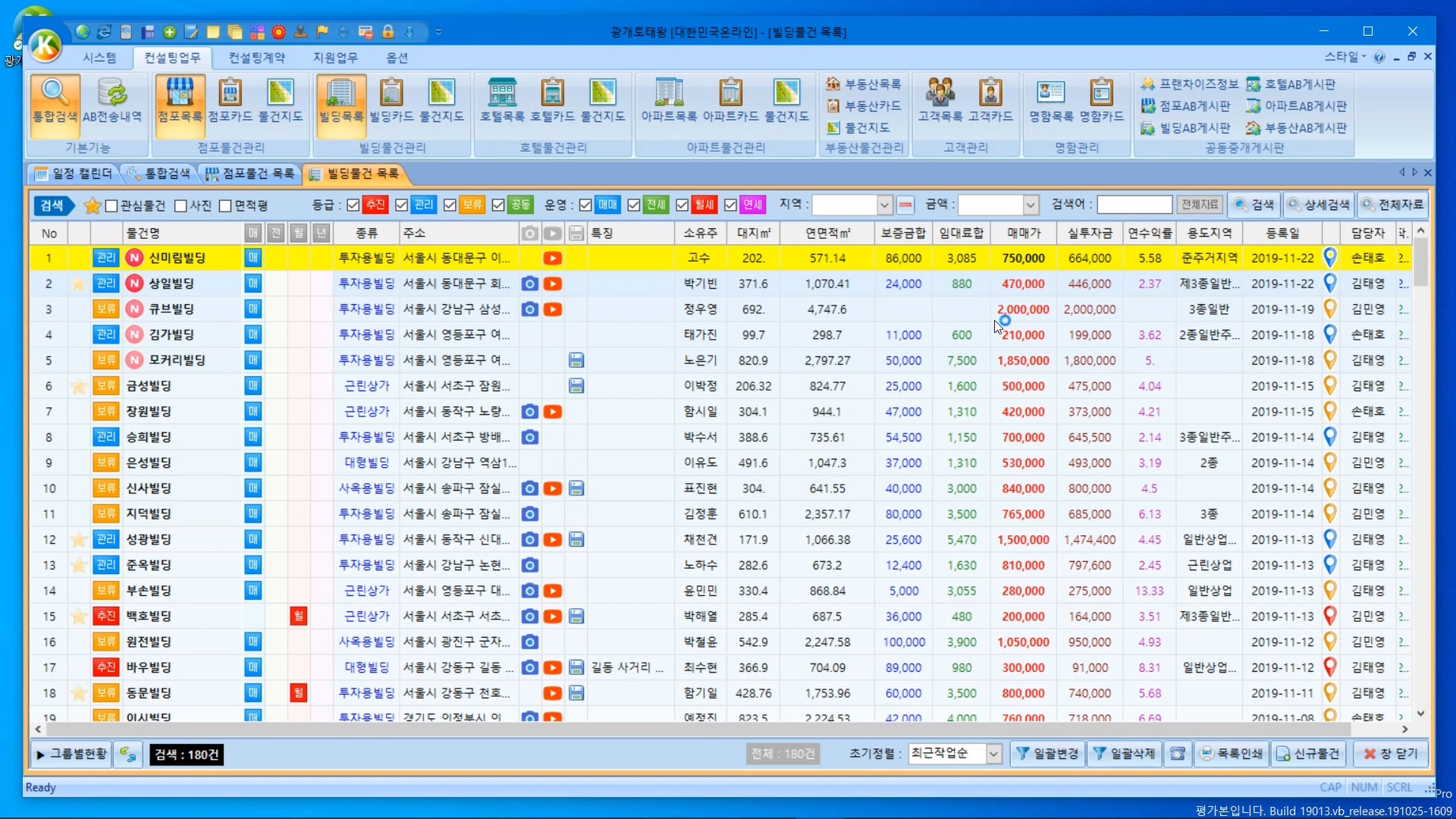The width and height of the screenshot is (1456, 819).
Task: Enable the 사진 filter checkbox
Action: [180, 206]
